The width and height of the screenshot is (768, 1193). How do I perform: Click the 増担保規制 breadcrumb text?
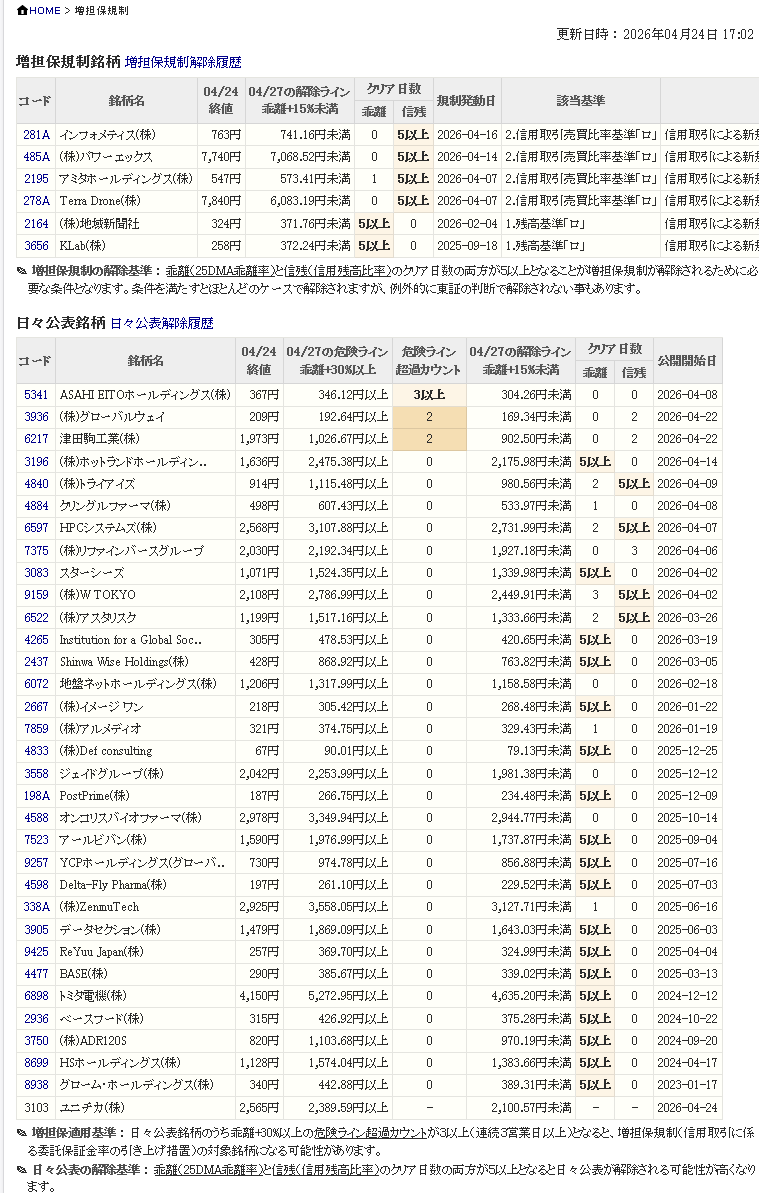pos(101,11)
